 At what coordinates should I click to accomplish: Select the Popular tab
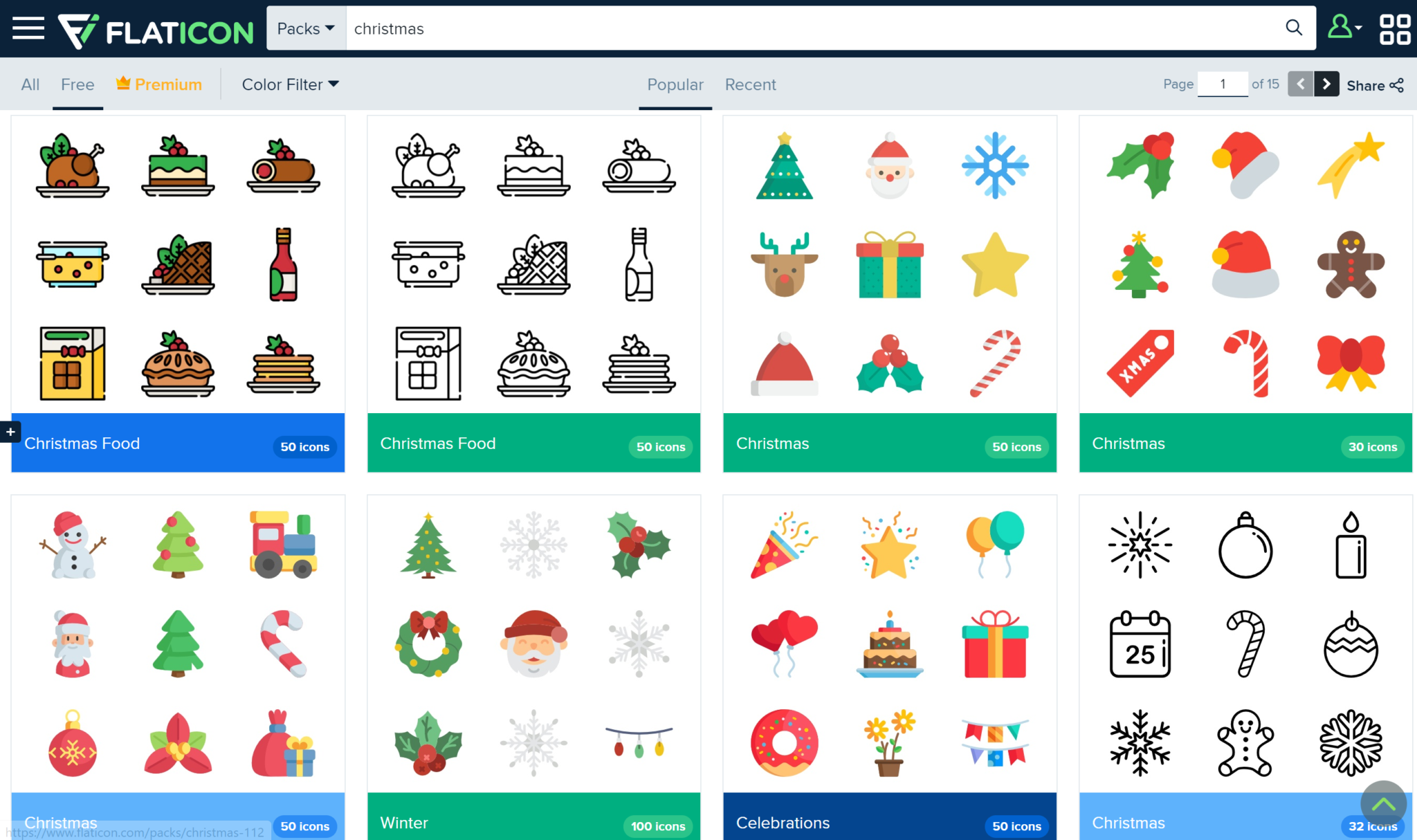pos(675,84)
